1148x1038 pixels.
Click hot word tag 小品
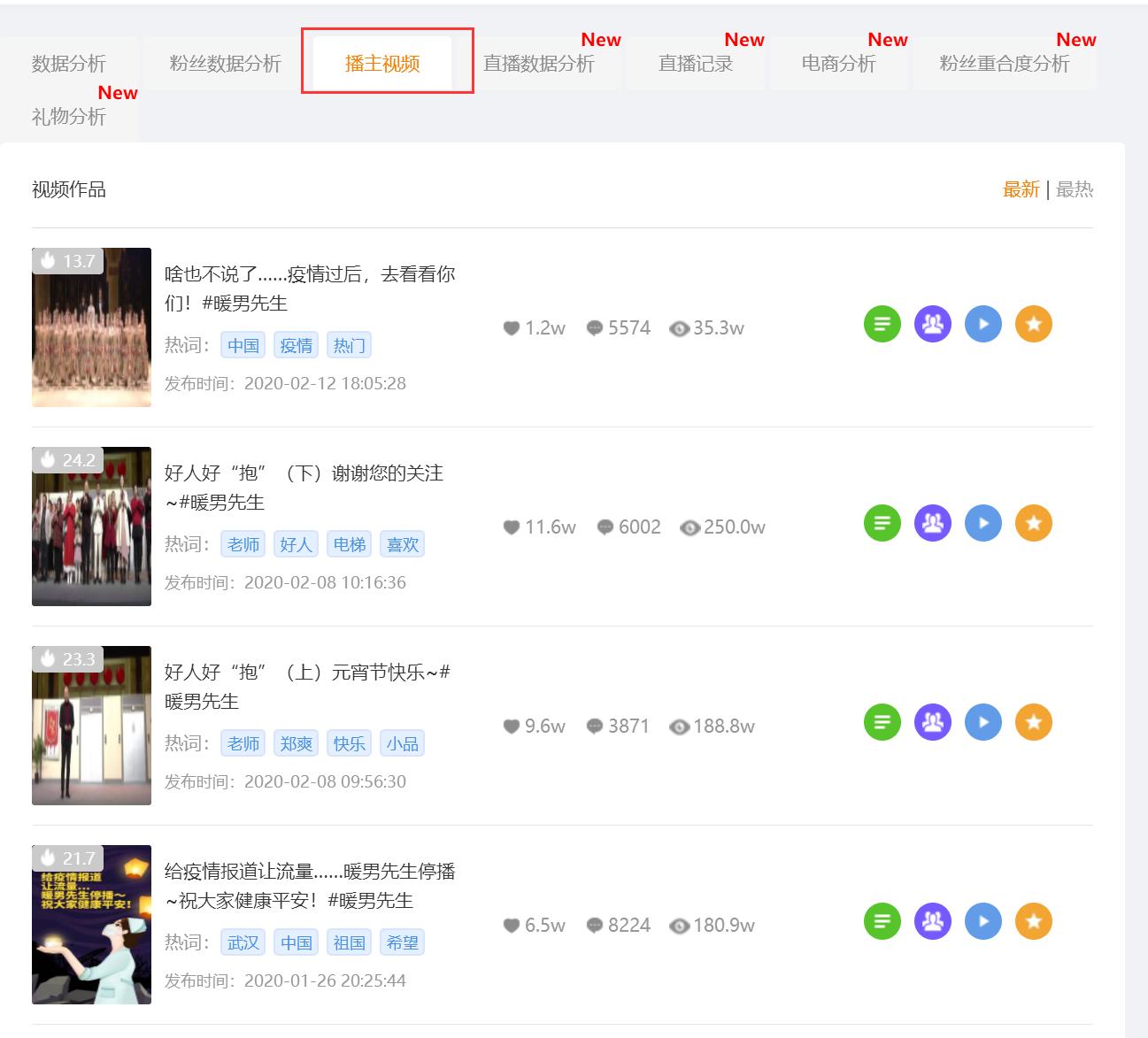pyautogui.click(x=403, y=743)
